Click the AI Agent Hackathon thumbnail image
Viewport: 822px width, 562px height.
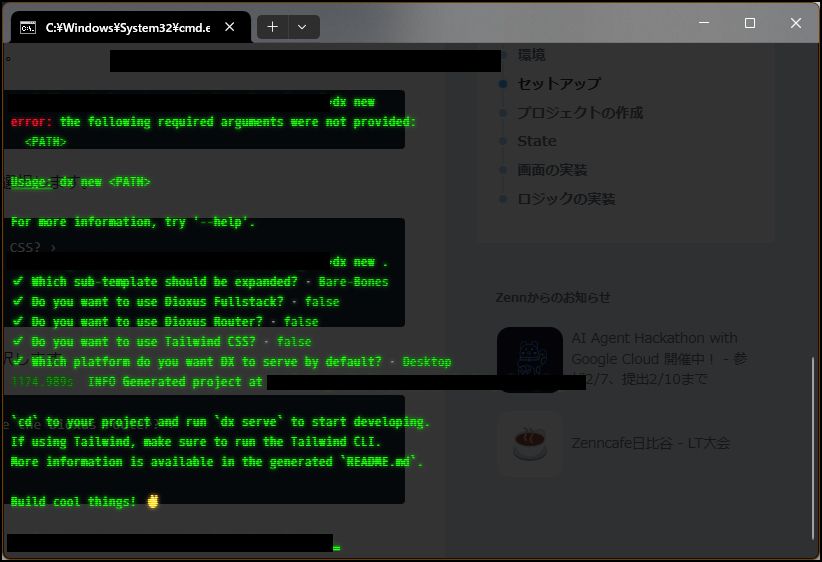(x=530, y=360)
